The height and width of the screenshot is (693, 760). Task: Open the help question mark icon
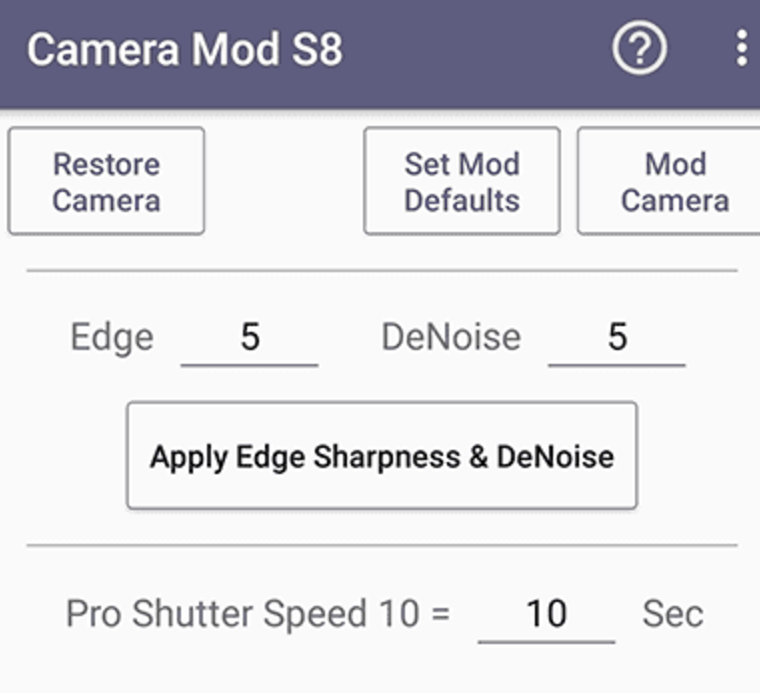pos(639,48)
